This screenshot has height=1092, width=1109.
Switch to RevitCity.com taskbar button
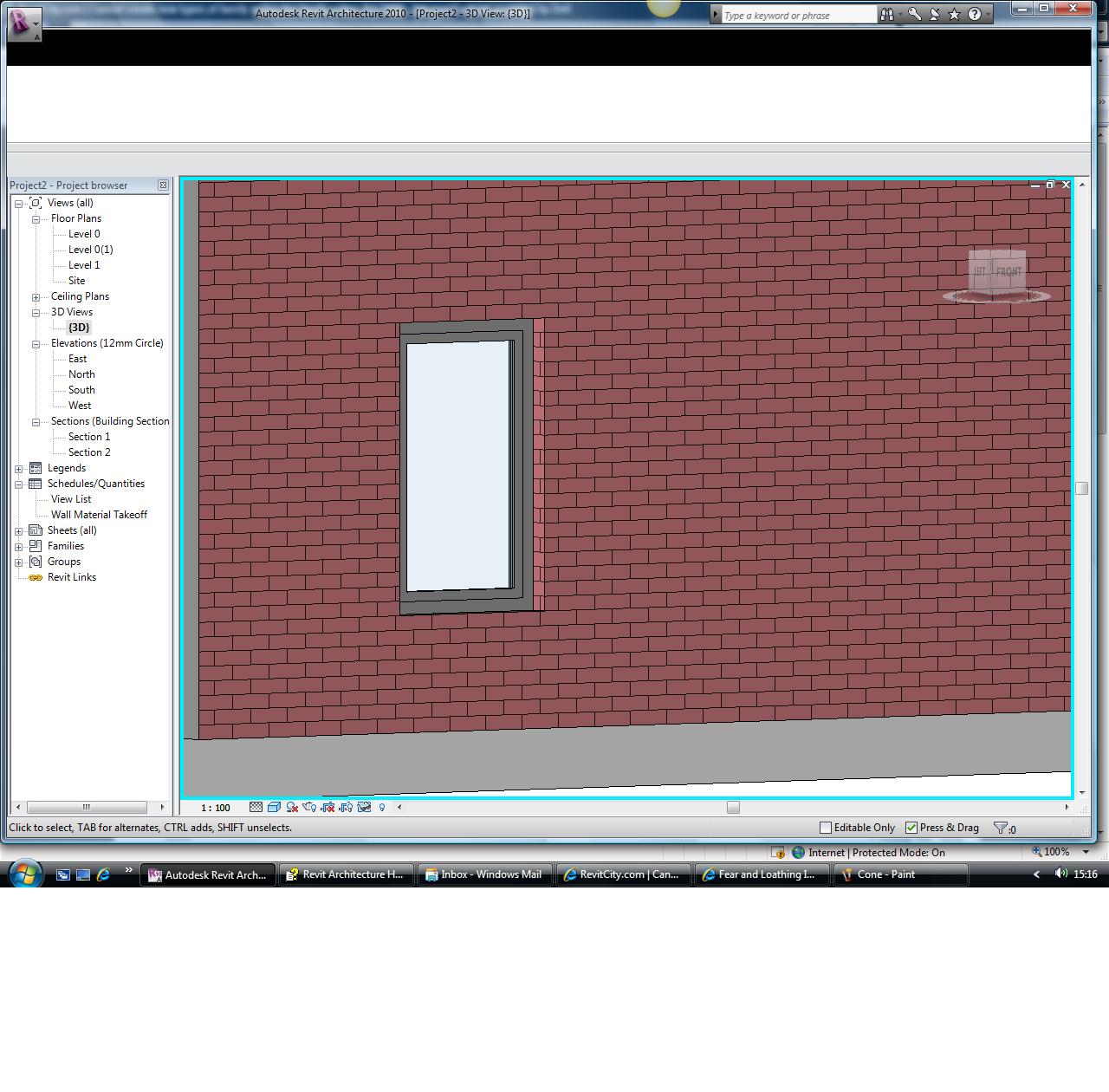tap(623, 874)
